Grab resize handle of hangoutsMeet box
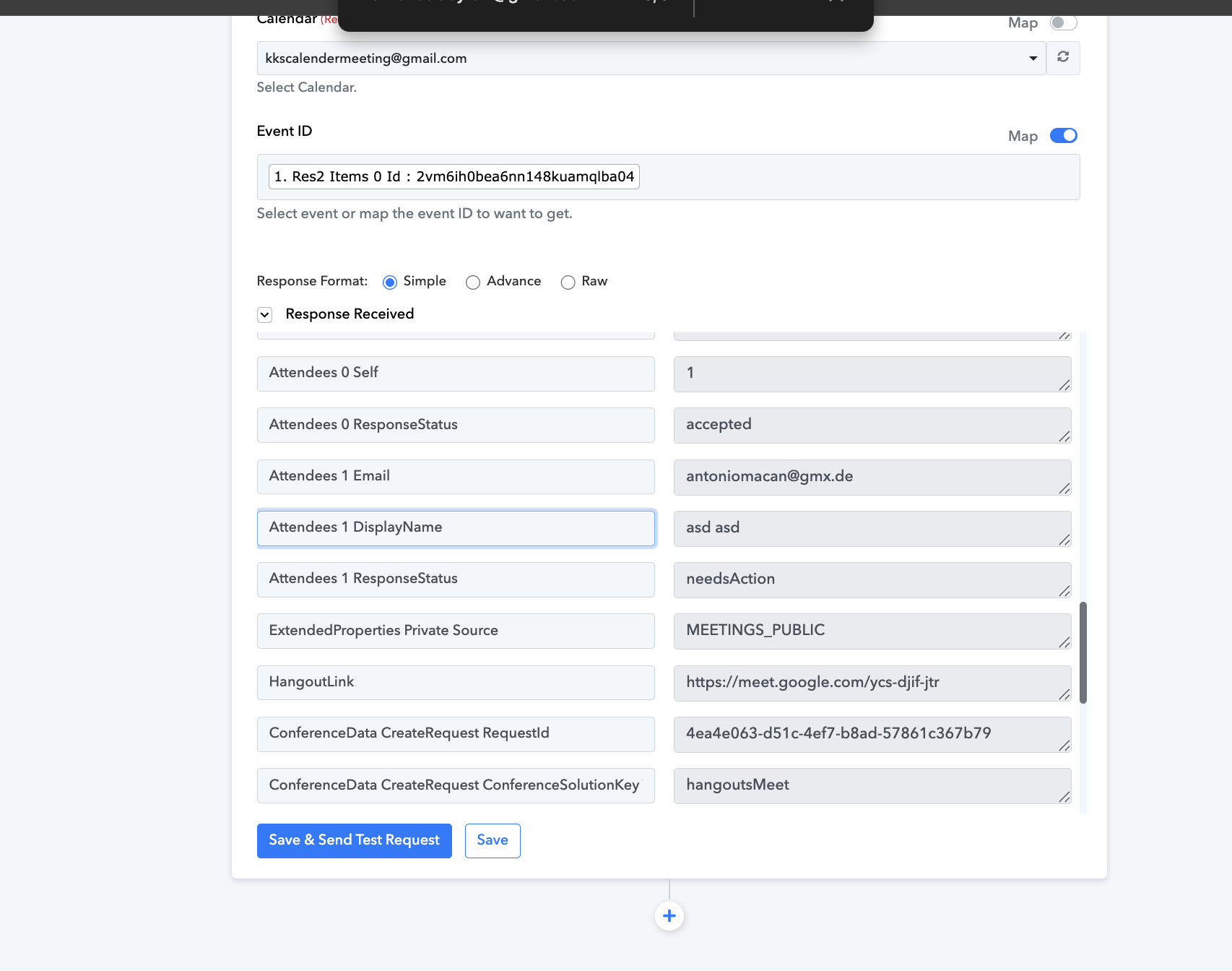The image size is (1232, 971). point(1064,797)
